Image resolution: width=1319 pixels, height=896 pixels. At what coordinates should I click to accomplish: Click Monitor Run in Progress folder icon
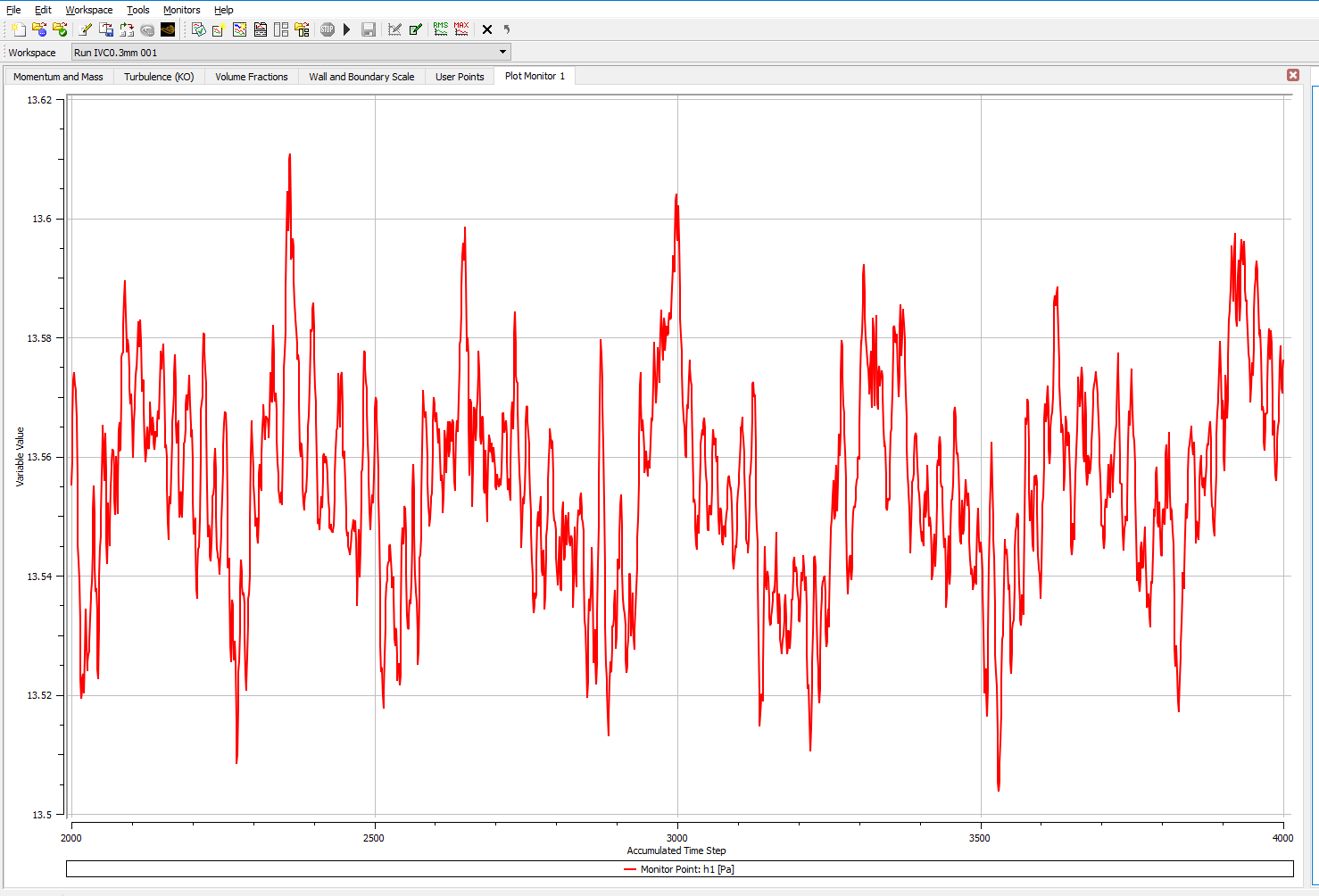click(39, 29)
